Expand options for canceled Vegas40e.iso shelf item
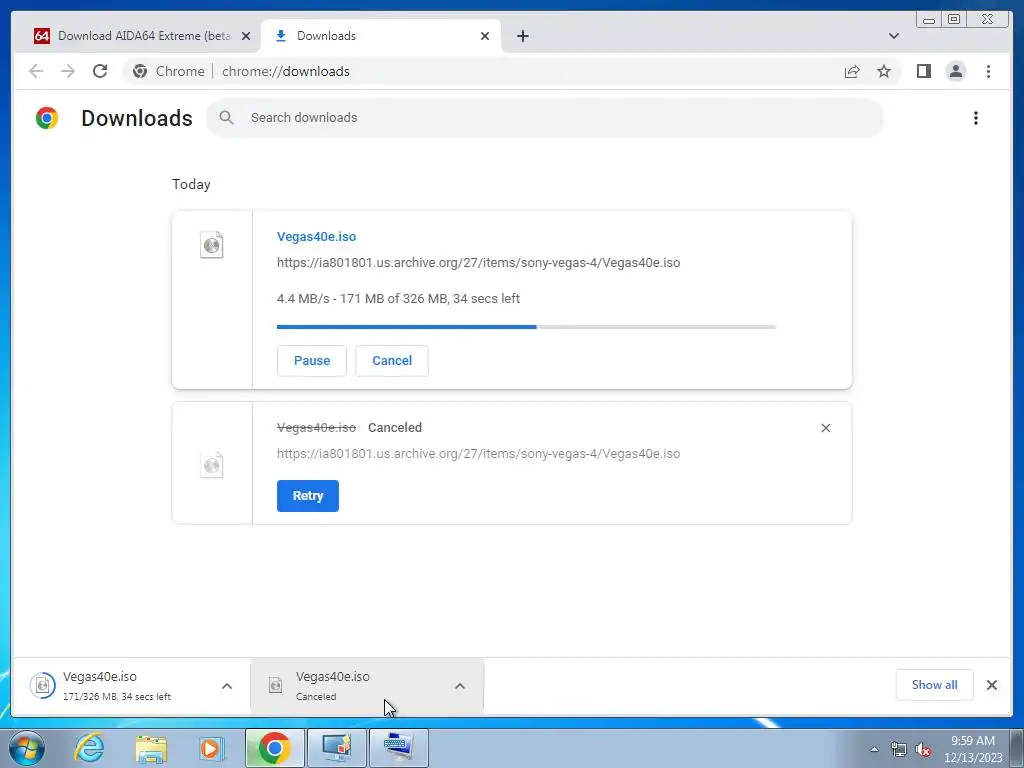This screenshot has height=768, width=1024. (x=460, y=686)
